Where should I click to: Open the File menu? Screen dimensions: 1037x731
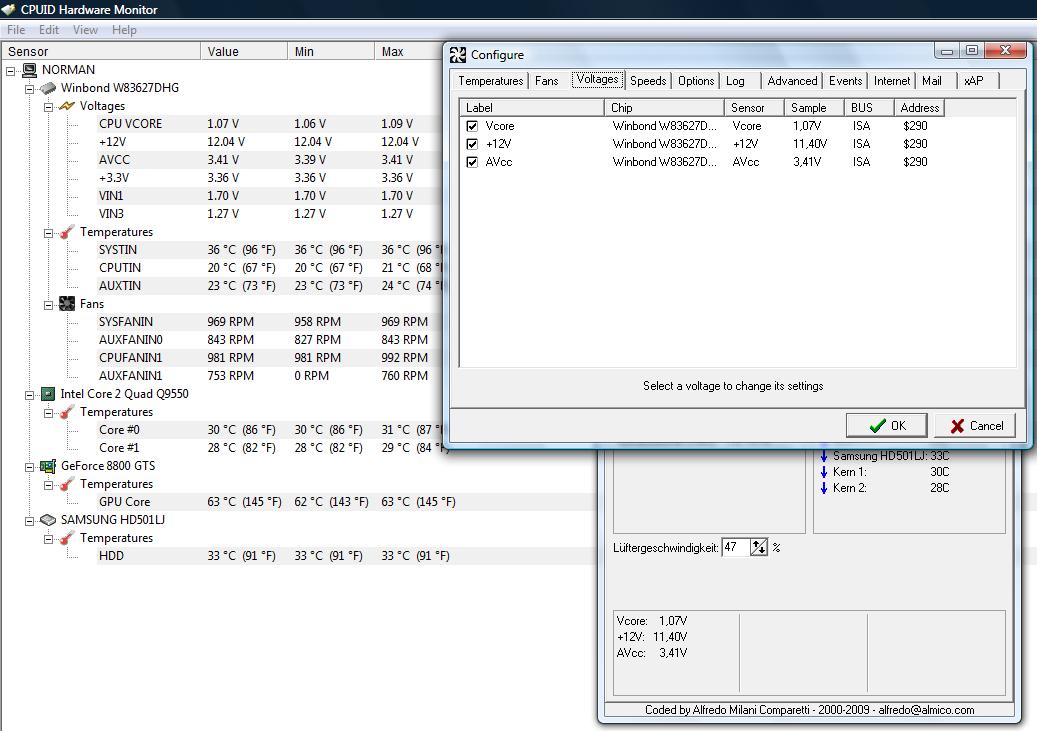16,30
